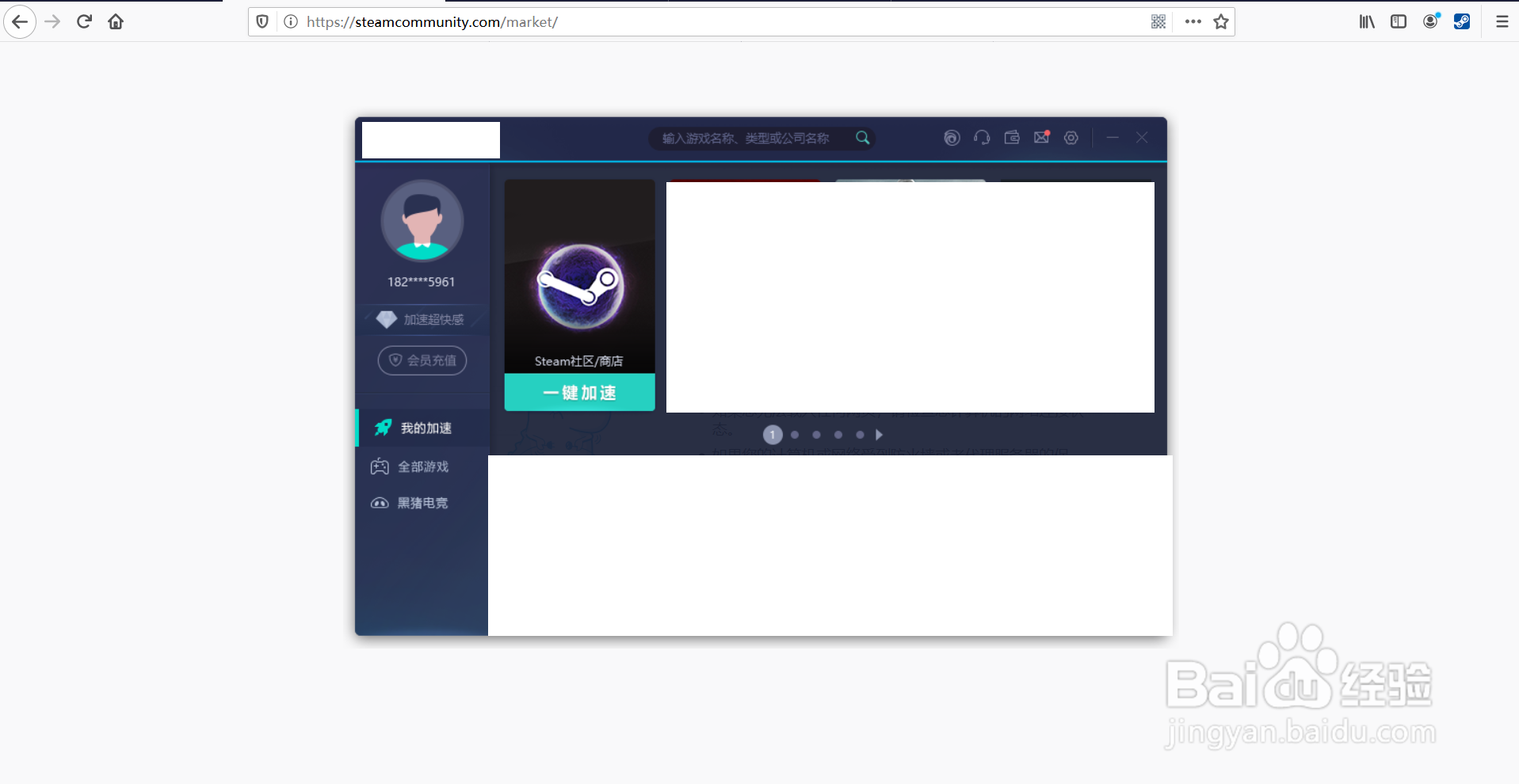1519x784 pixels.
Task: Open accelerator settings gear
Action: (1071, 138)
